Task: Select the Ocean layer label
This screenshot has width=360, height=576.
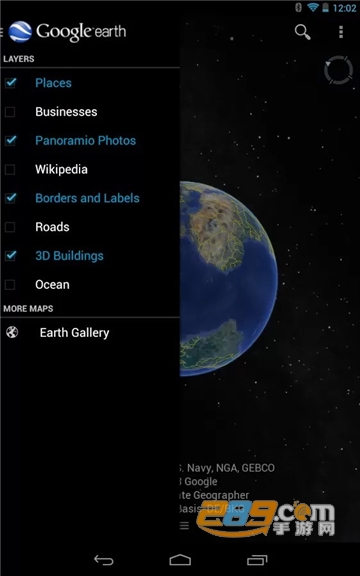Action: 52,285
